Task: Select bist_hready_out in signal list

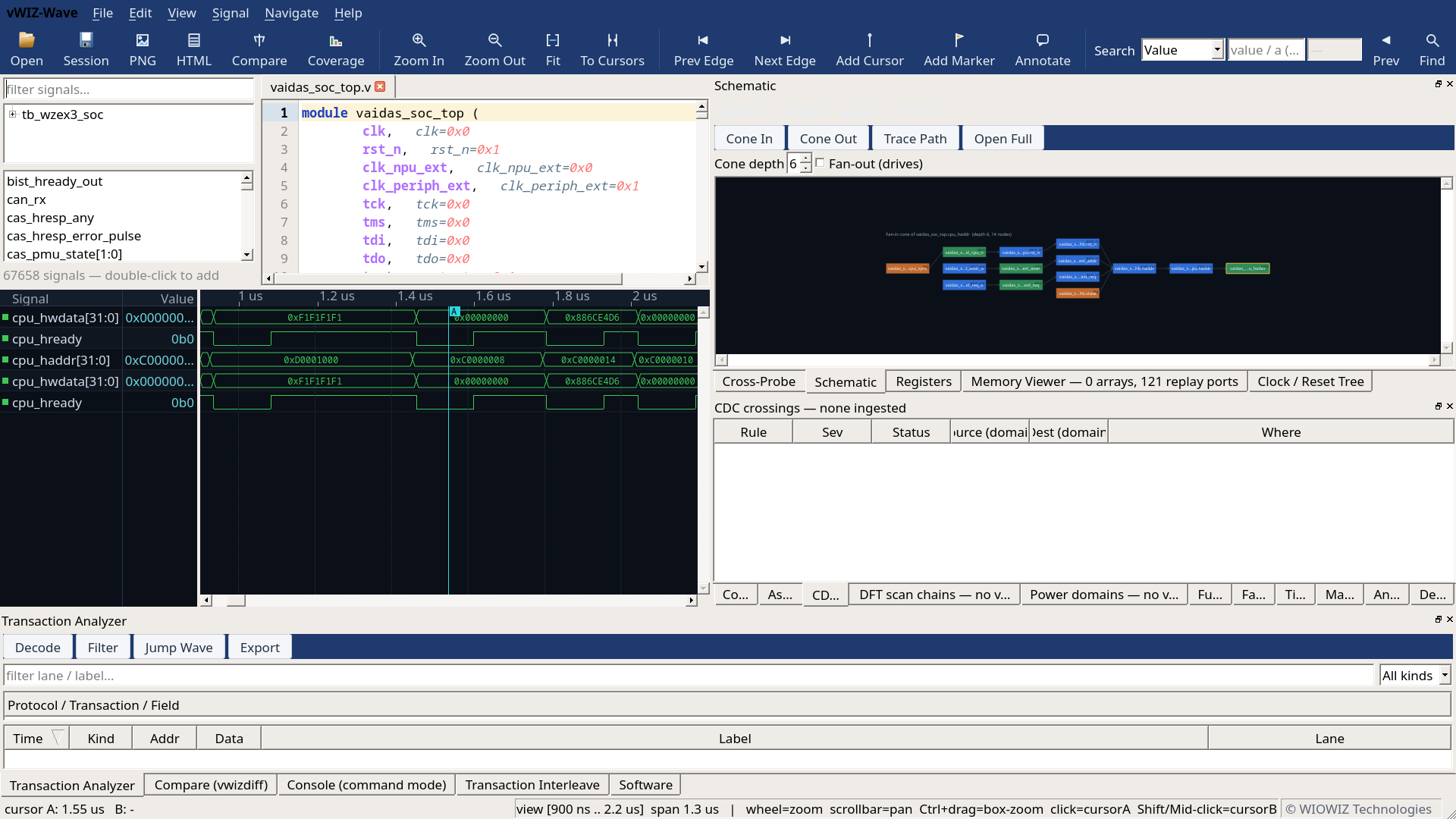Action: [x=123, y=181]
